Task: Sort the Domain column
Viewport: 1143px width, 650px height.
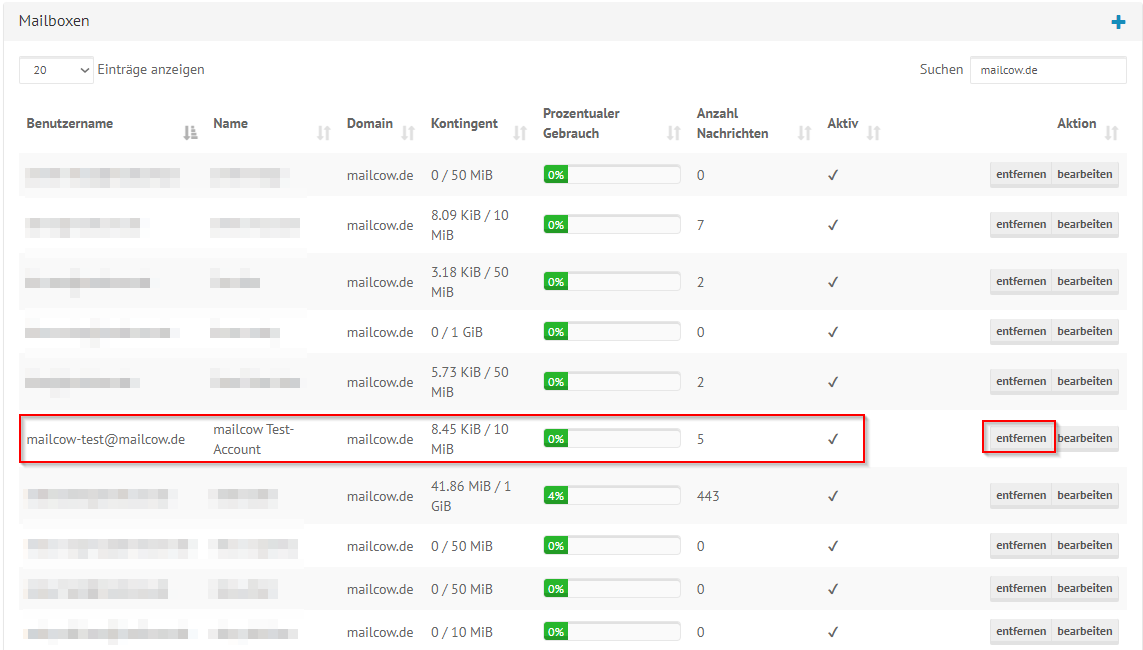Action: tap(408, 129)
